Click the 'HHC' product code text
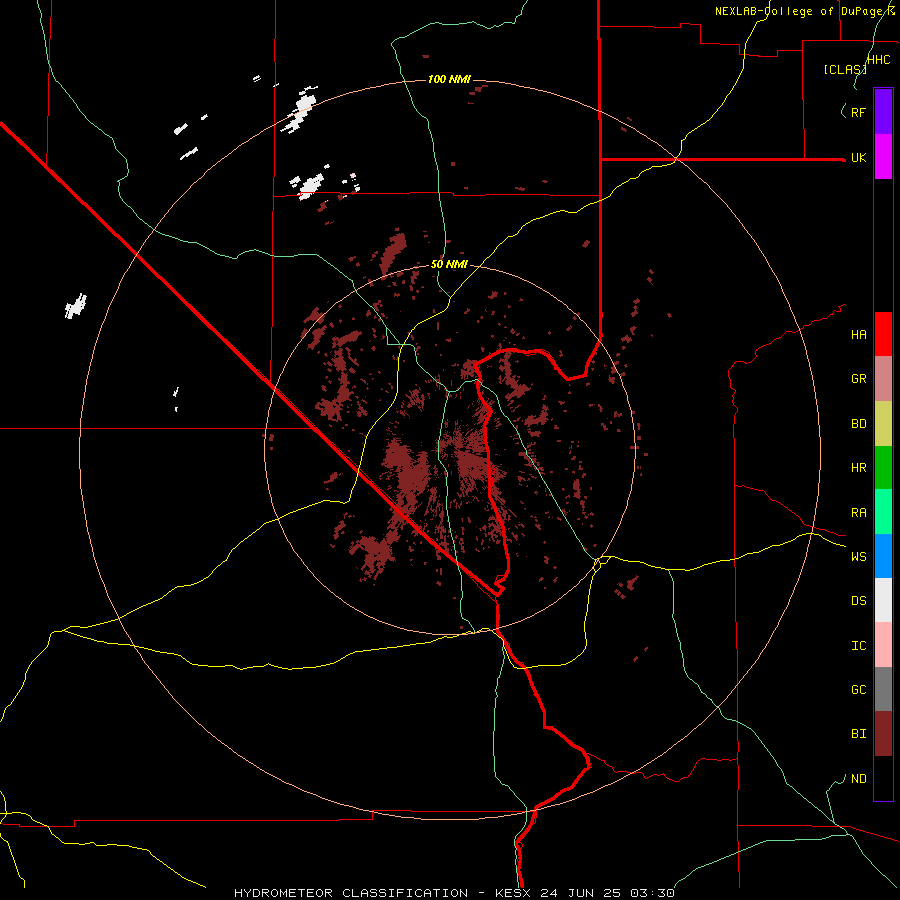 (878, 60)
